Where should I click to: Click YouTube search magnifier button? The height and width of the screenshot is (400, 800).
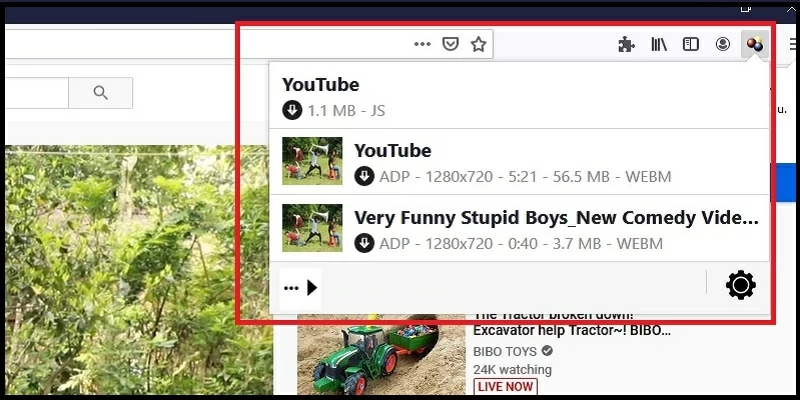(x=101, y=93)
